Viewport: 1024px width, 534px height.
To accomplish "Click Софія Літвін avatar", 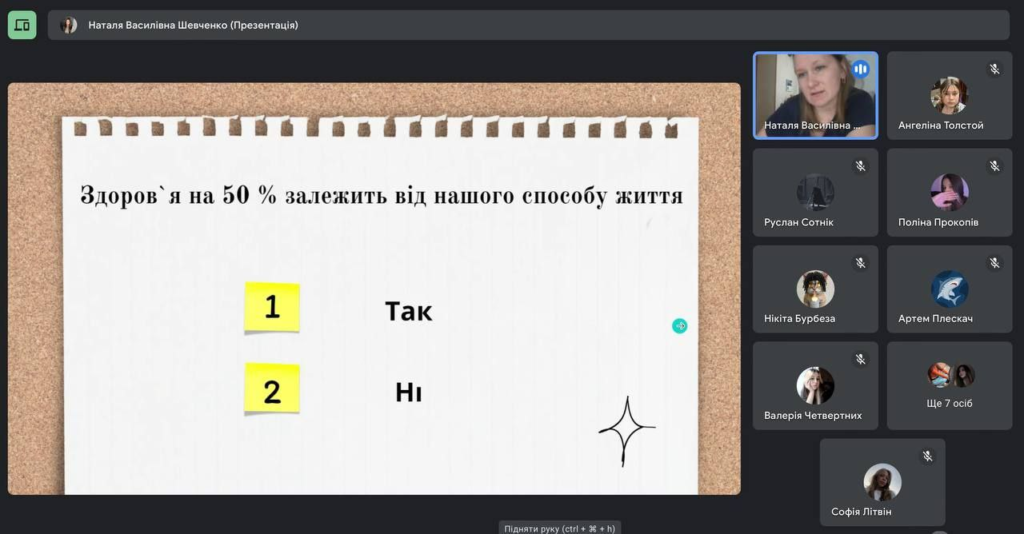I will coord(883,482).
